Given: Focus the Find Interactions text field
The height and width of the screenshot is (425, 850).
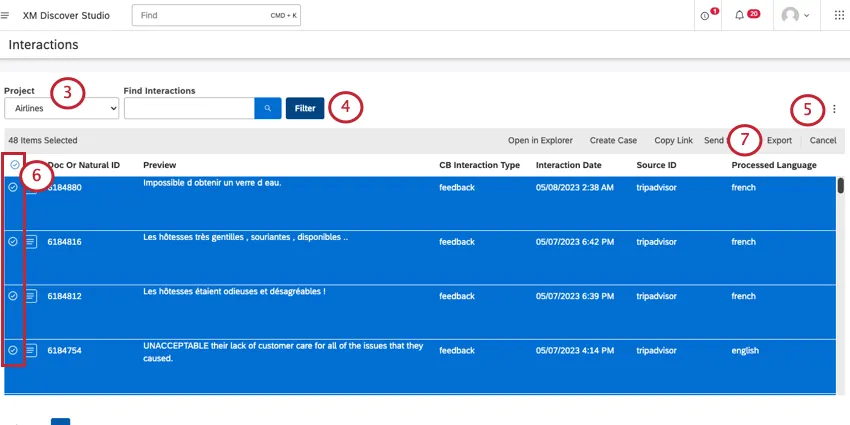Looking at the screenshot, I should [x=189, y=108].
